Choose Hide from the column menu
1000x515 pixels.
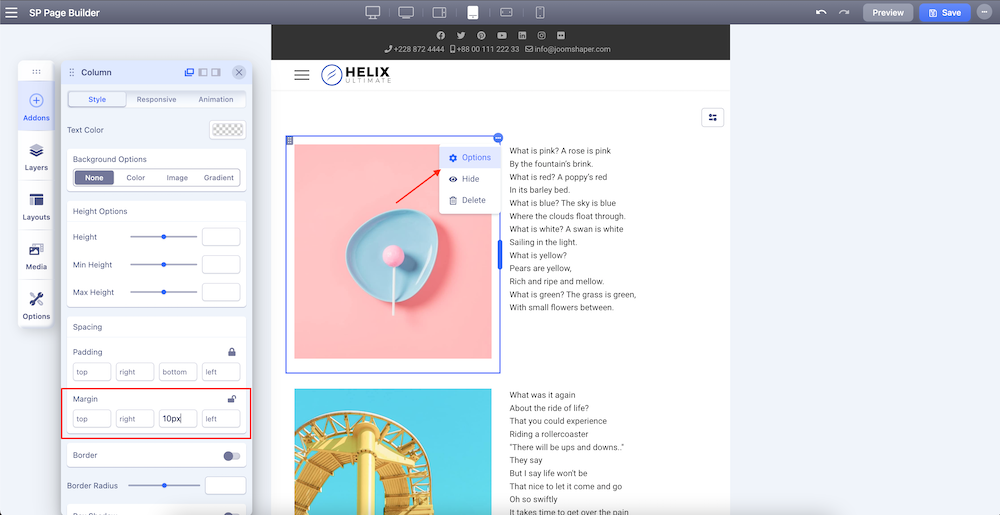click(469, 179)
